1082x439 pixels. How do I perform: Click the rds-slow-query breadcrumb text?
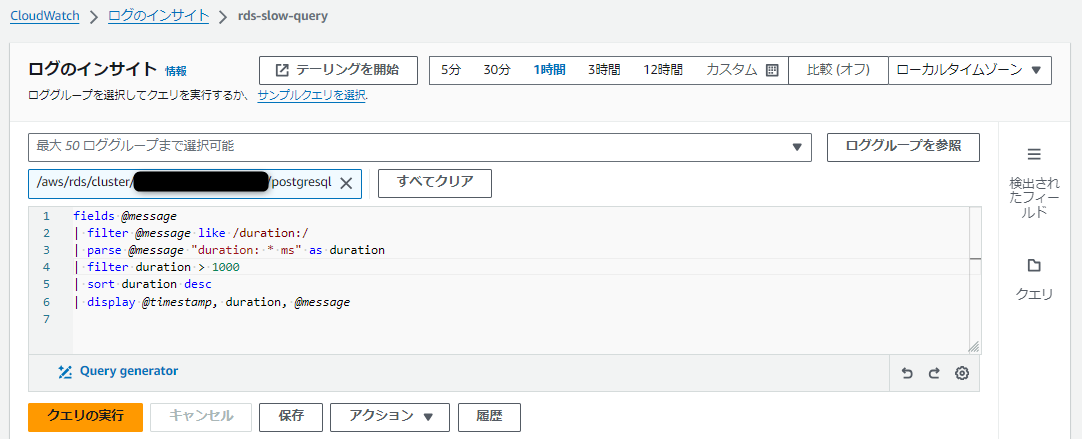(x=283, y=16)
